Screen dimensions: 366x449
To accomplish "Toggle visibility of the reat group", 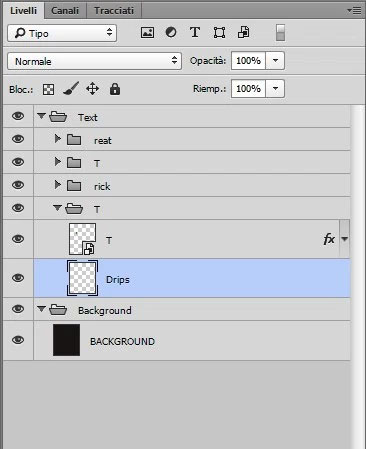I will (18, 139).
